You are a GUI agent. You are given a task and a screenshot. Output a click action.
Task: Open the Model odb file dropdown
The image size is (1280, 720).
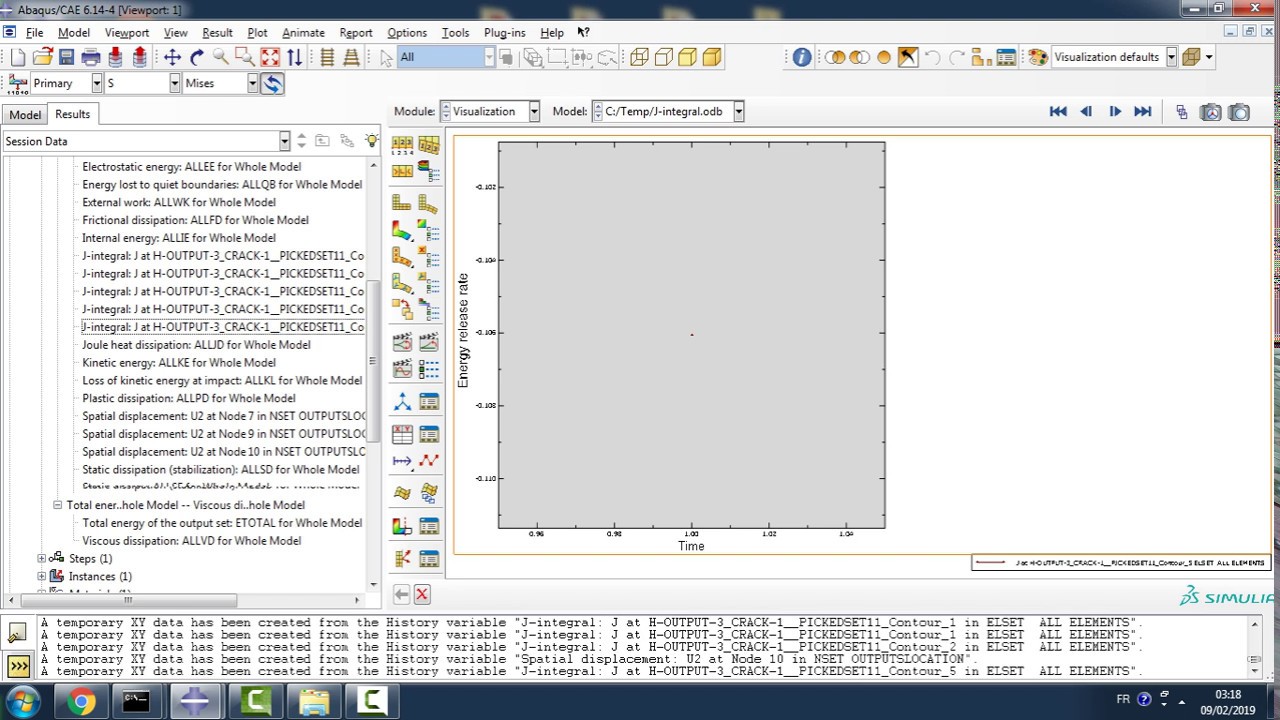(x=739, y=112)
